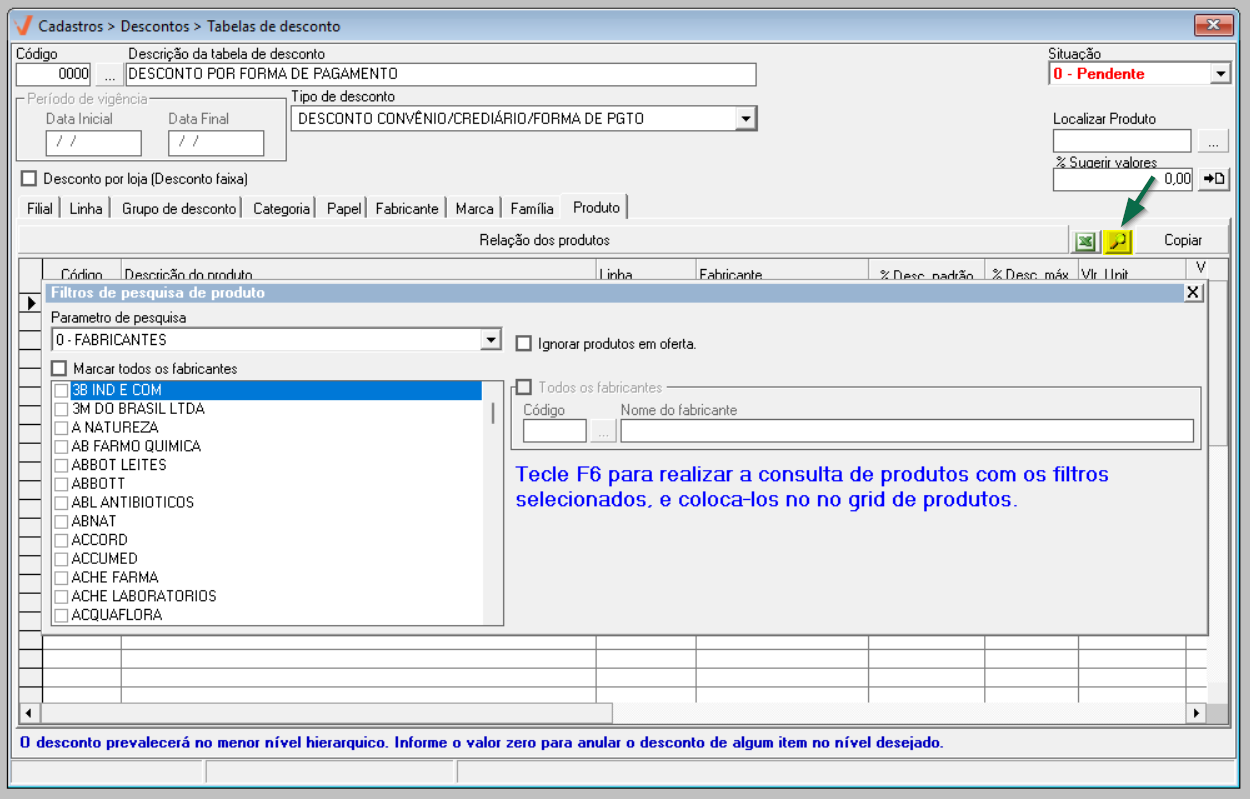Image resolution: width=1250 pixels, height=799 pixels.
Task: Close the Filtros de pesquisa de produto panel
Action: (x=1192, y=292)
